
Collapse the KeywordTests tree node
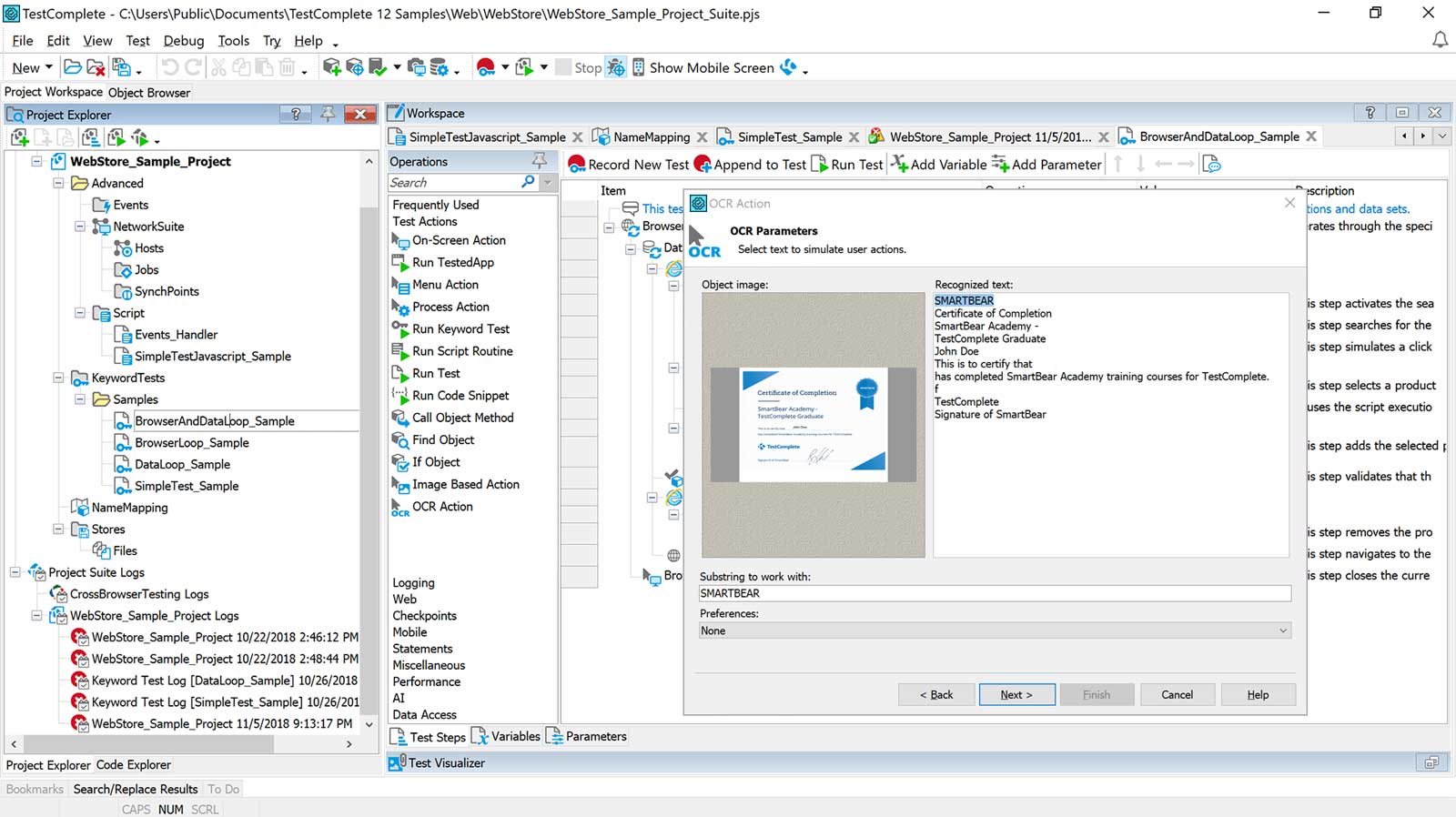click(58, 378)
